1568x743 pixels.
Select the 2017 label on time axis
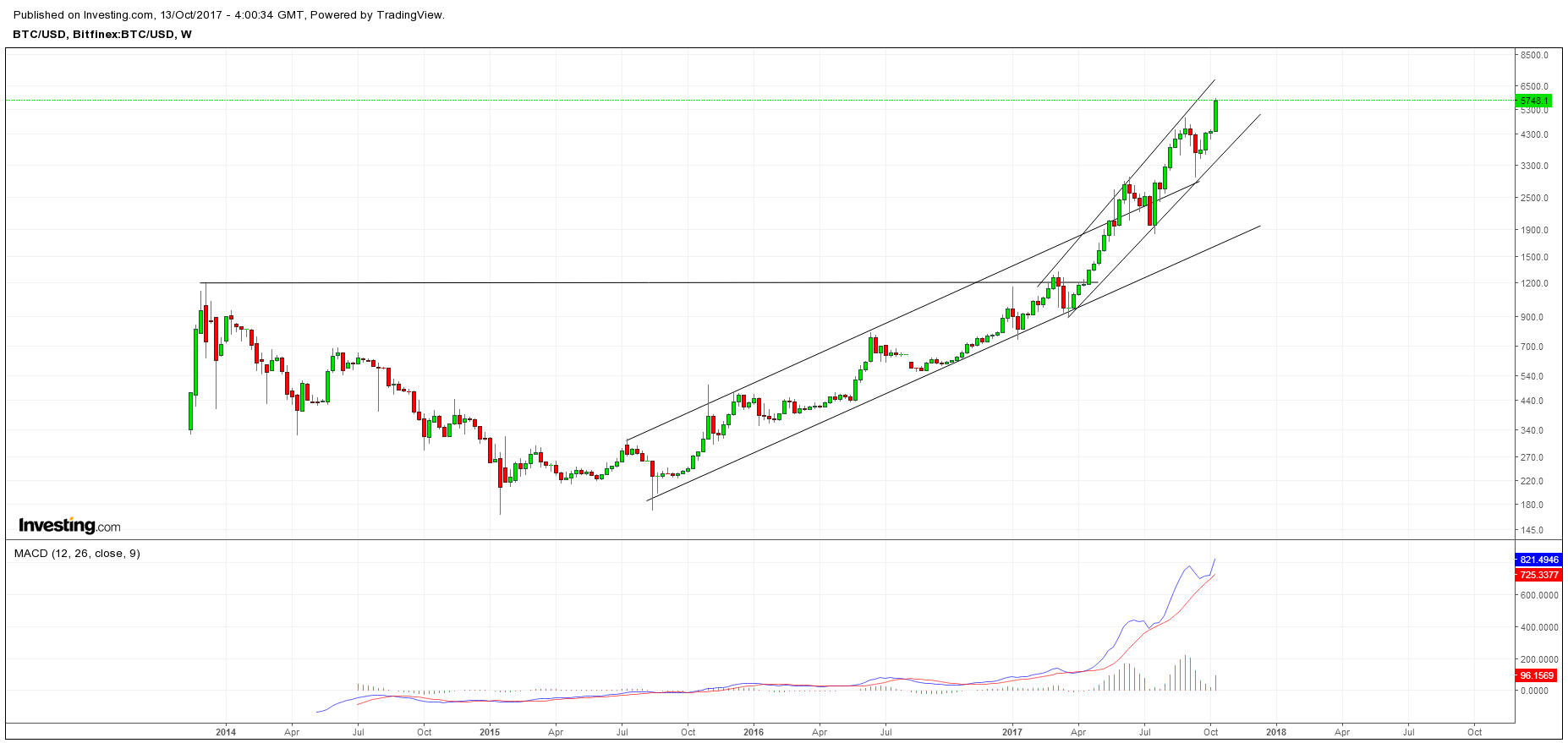[1012, 732]
